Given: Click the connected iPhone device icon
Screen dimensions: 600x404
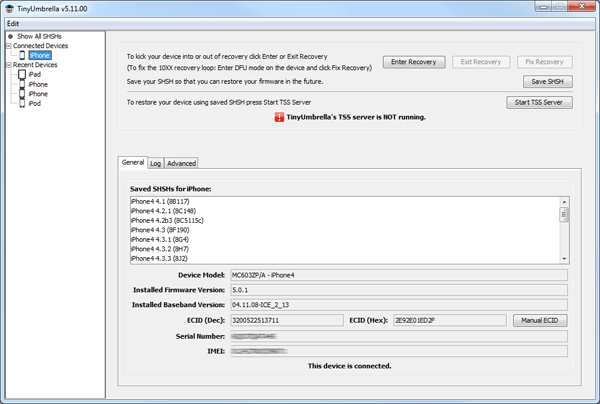Looking at the screenshot, I should [x=22, y=55].
